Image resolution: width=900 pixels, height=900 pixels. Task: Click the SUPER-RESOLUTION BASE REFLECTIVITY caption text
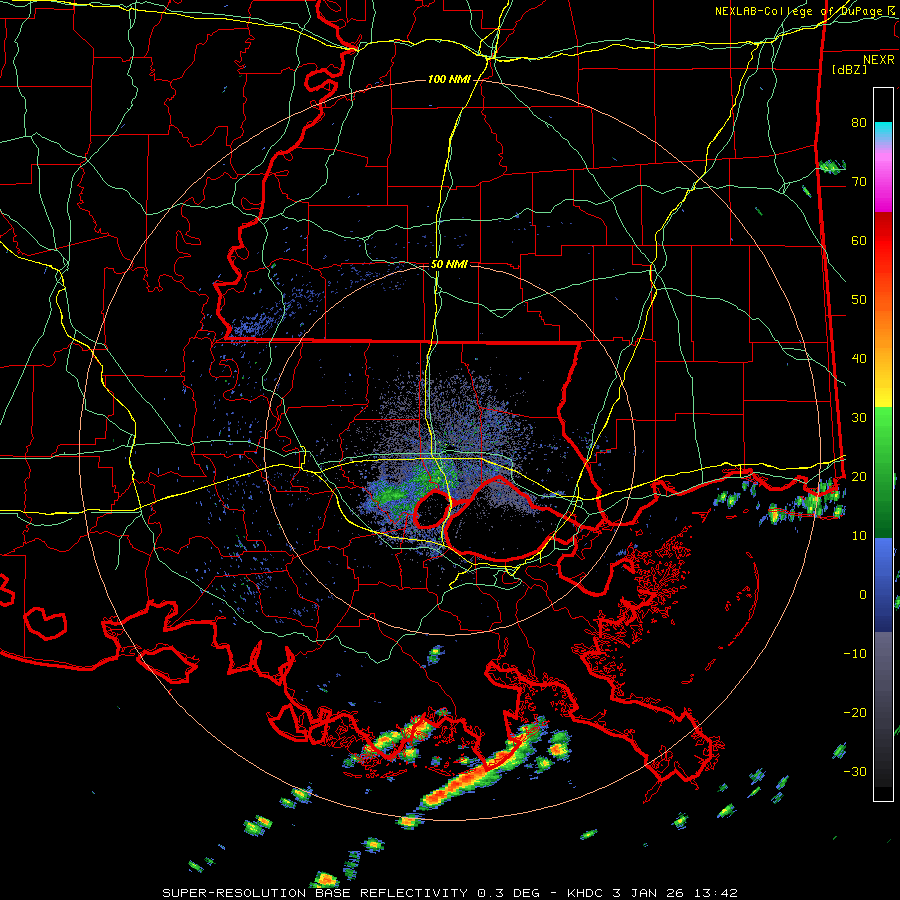click(315, 893)
